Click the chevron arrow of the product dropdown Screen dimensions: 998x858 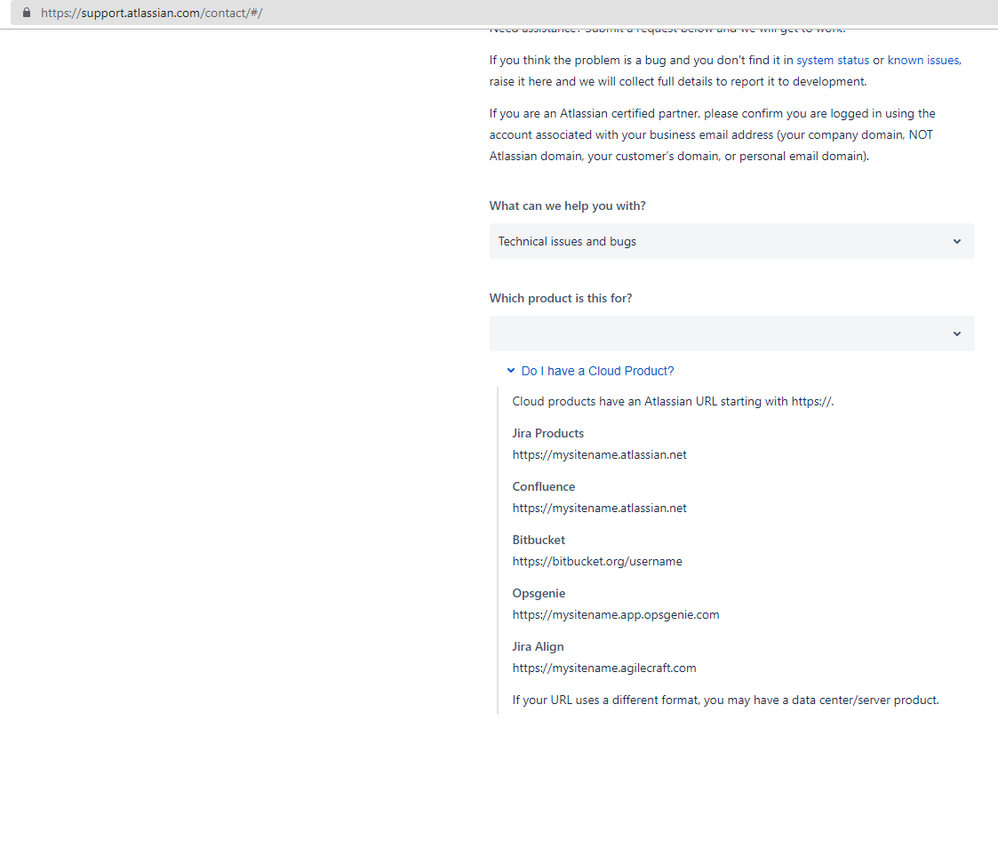pyautogui.click(x=957, y=334)
